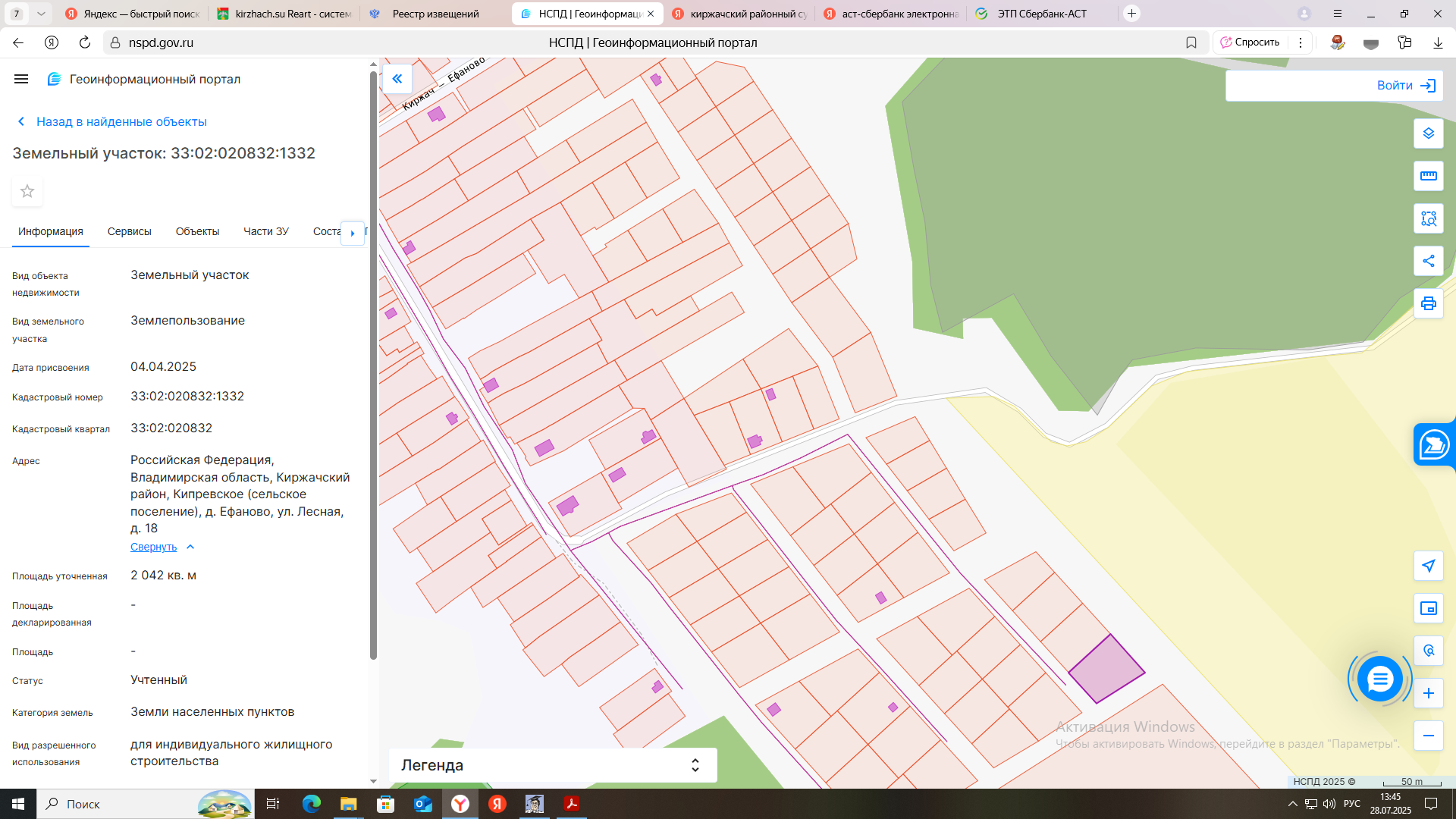Toggle the hamburger main menu
Image resolution: width=1456 pixels, height=819 pixels.
click(x=21, y=79)
